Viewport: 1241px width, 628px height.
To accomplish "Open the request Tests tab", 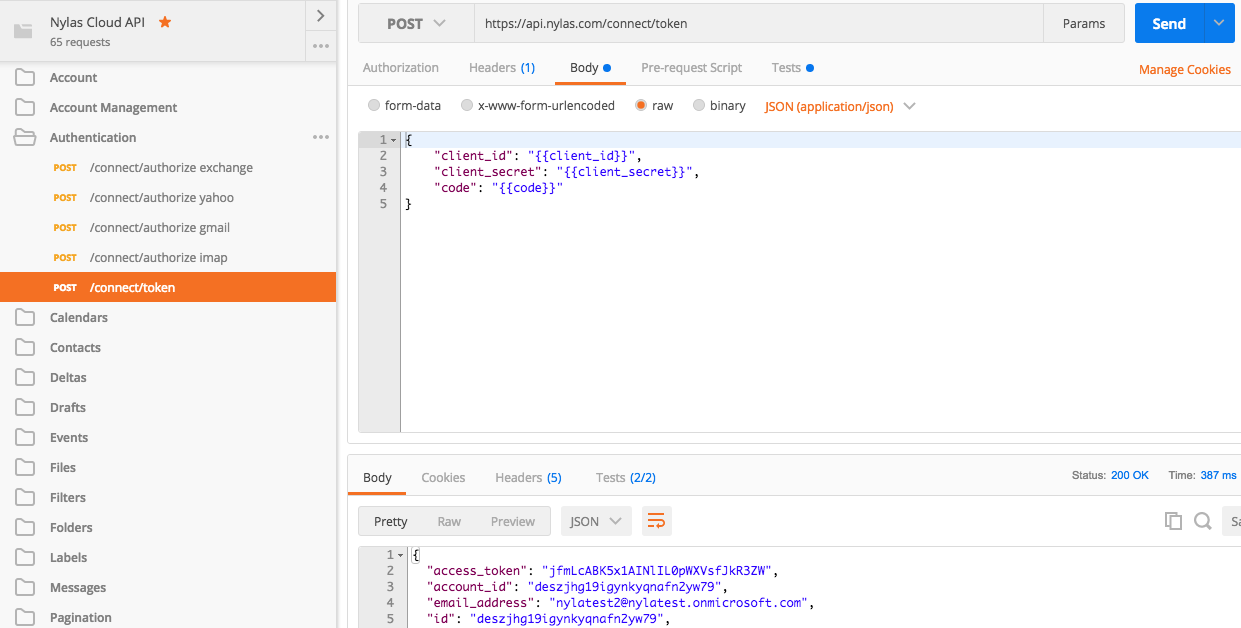I will [x=792, y=68].
